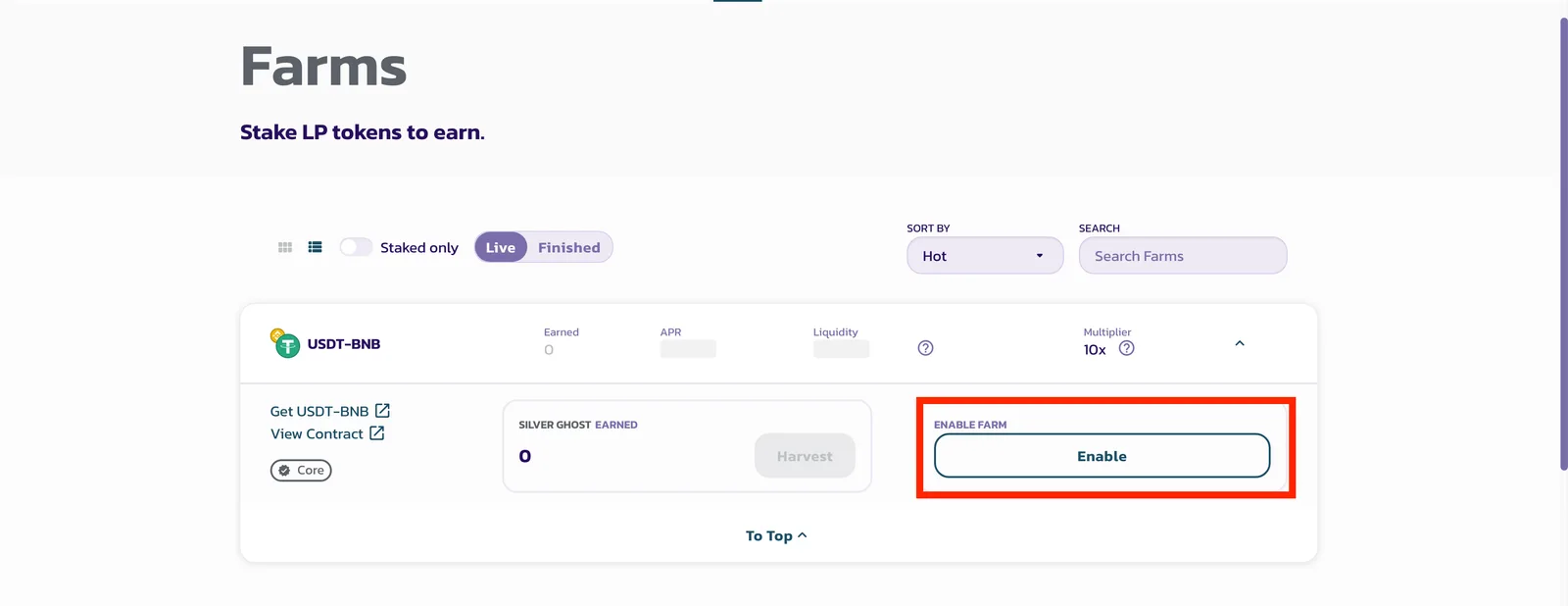Open the Sort By Hot dropdown

point(985,256)
